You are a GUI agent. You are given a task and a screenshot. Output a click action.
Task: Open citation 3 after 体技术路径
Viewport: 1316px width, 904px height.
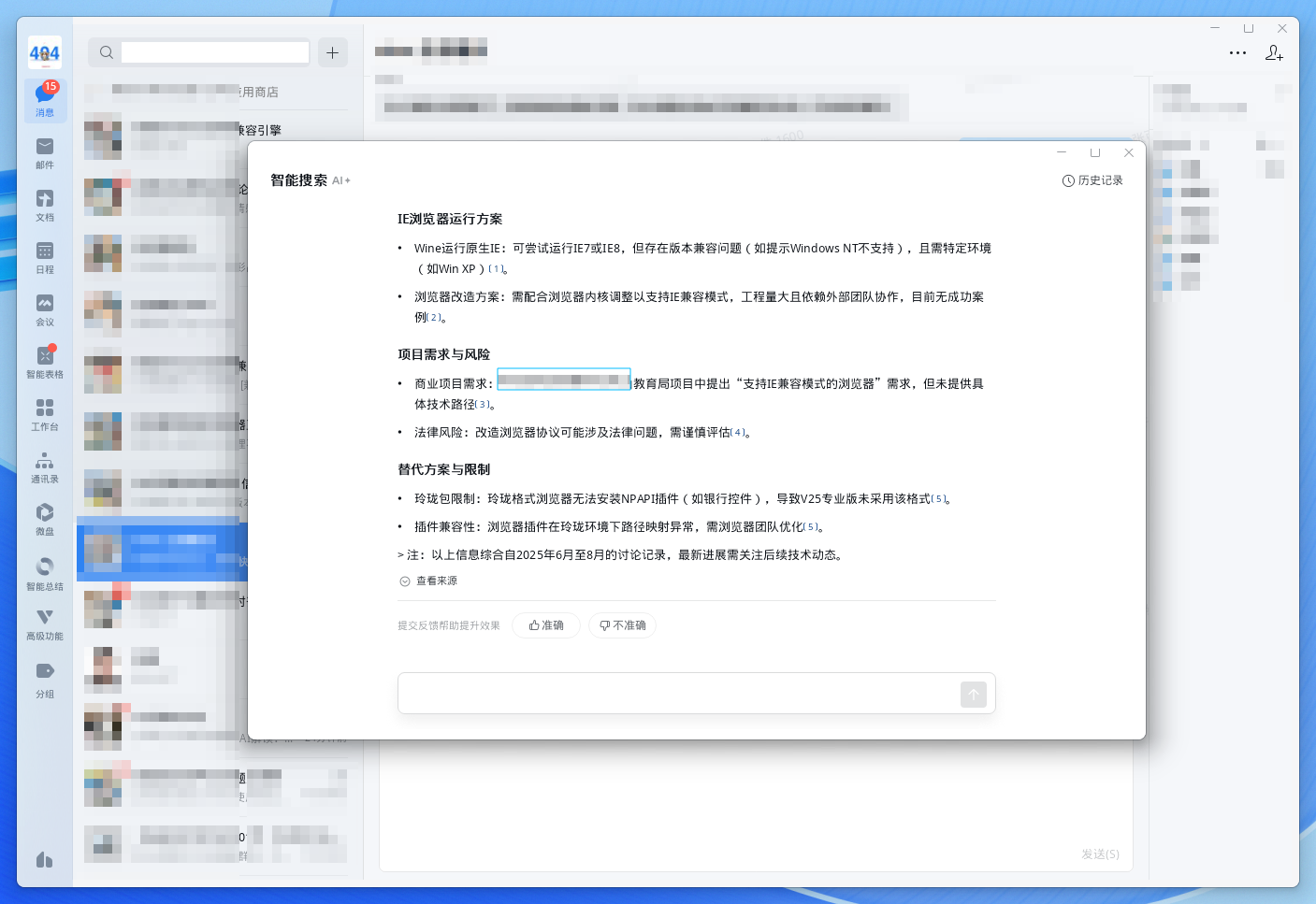coord(483,405)
